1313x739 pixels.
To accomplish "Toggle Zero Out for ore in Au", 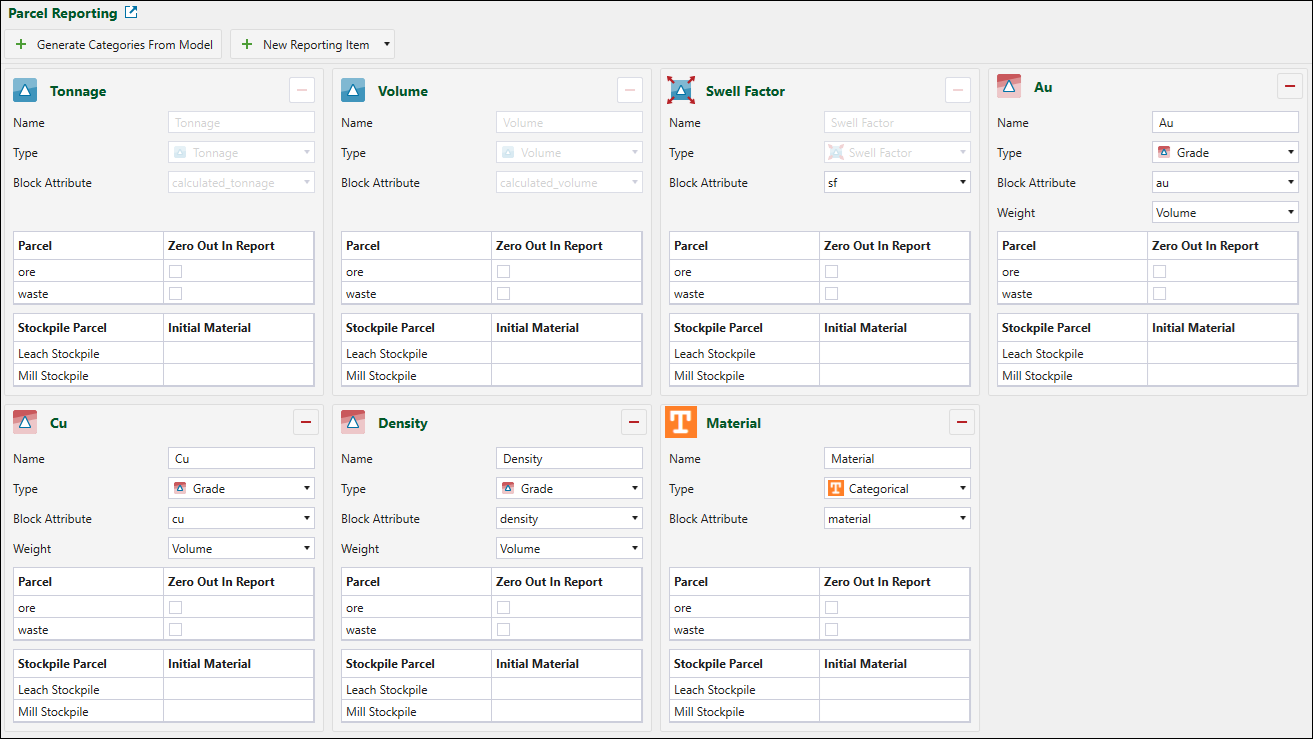I will [1159, 271].
